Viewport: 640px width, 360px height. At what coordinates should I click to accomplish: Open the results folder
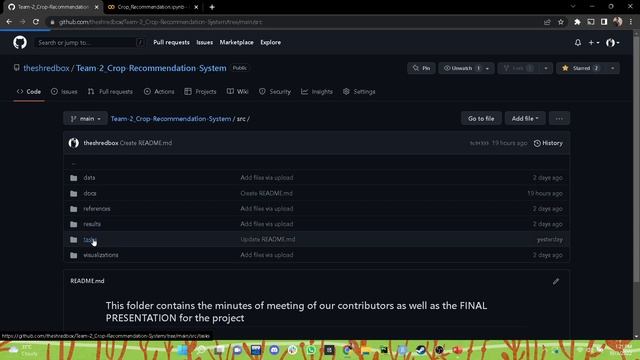click(92, 224)
